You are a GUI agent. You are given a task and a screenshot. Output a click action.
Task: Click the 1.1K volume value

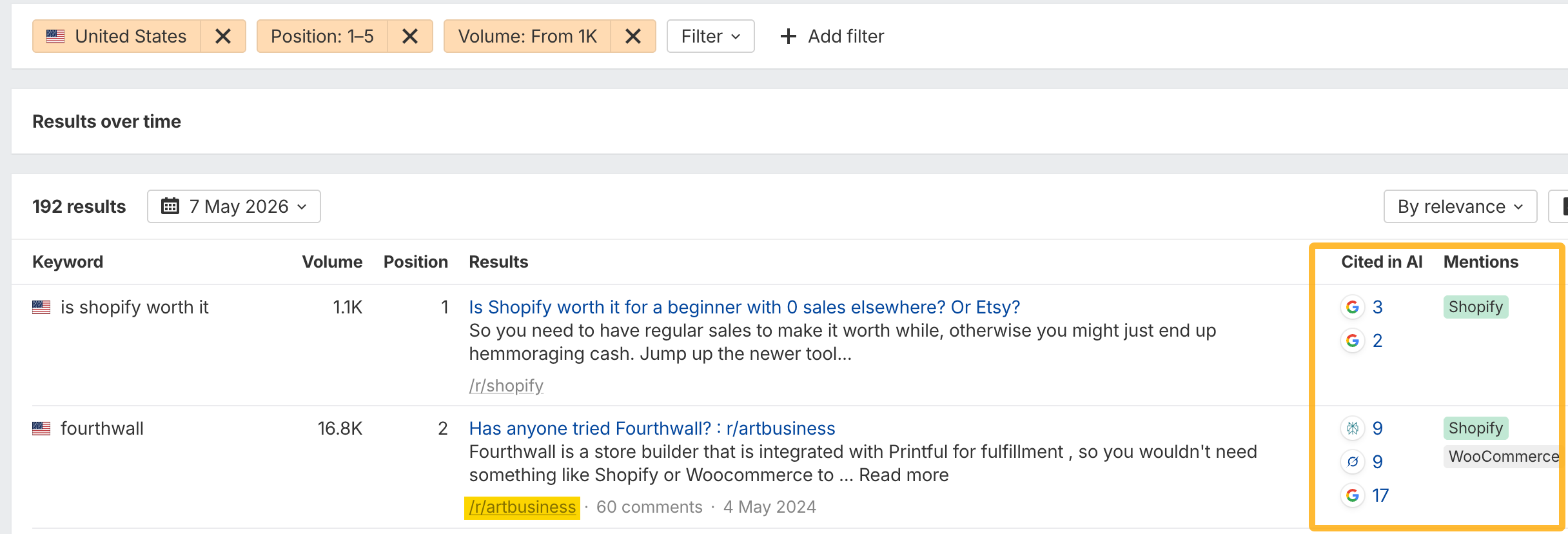348,307
